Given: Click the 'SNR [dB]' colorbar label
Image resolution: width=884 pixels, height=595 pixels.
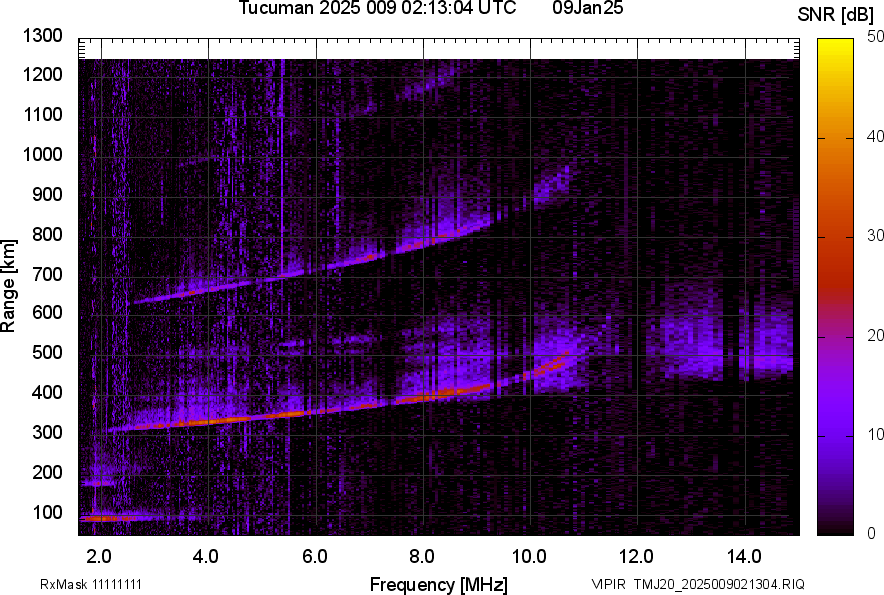Looking at the screenshot, I should coord(835,15).
